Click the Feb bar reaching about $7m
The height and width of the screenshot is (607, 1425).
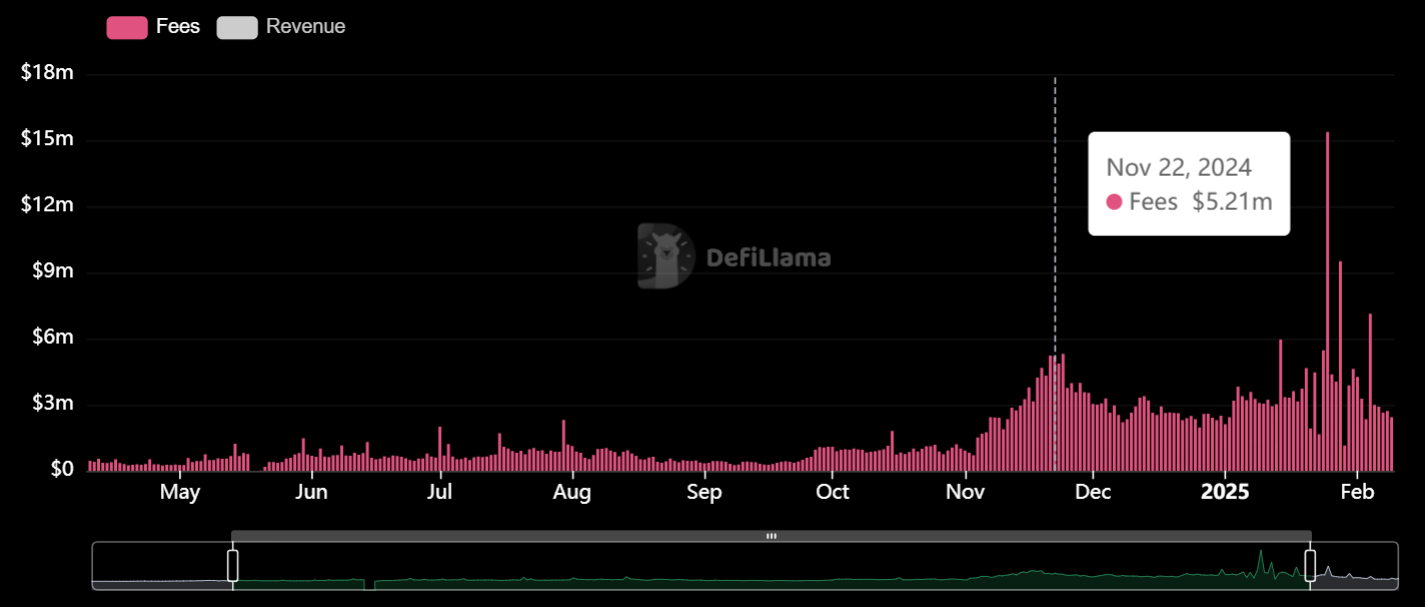click(1370, 392)
